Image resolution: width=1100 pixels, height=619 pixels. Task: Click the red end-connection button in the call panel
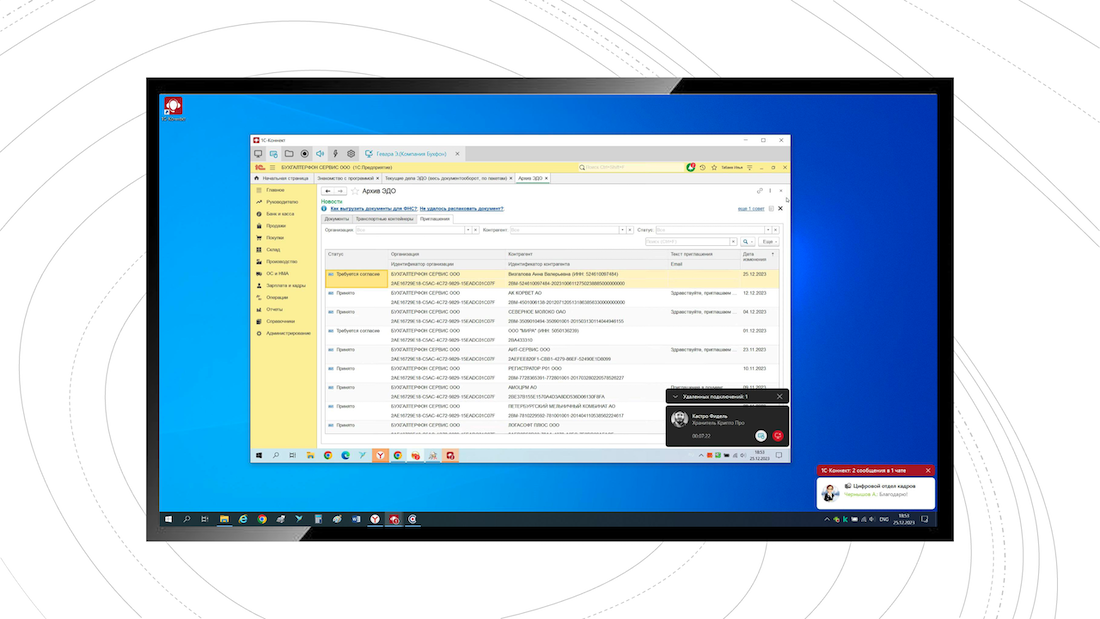[x=778, y=436]
